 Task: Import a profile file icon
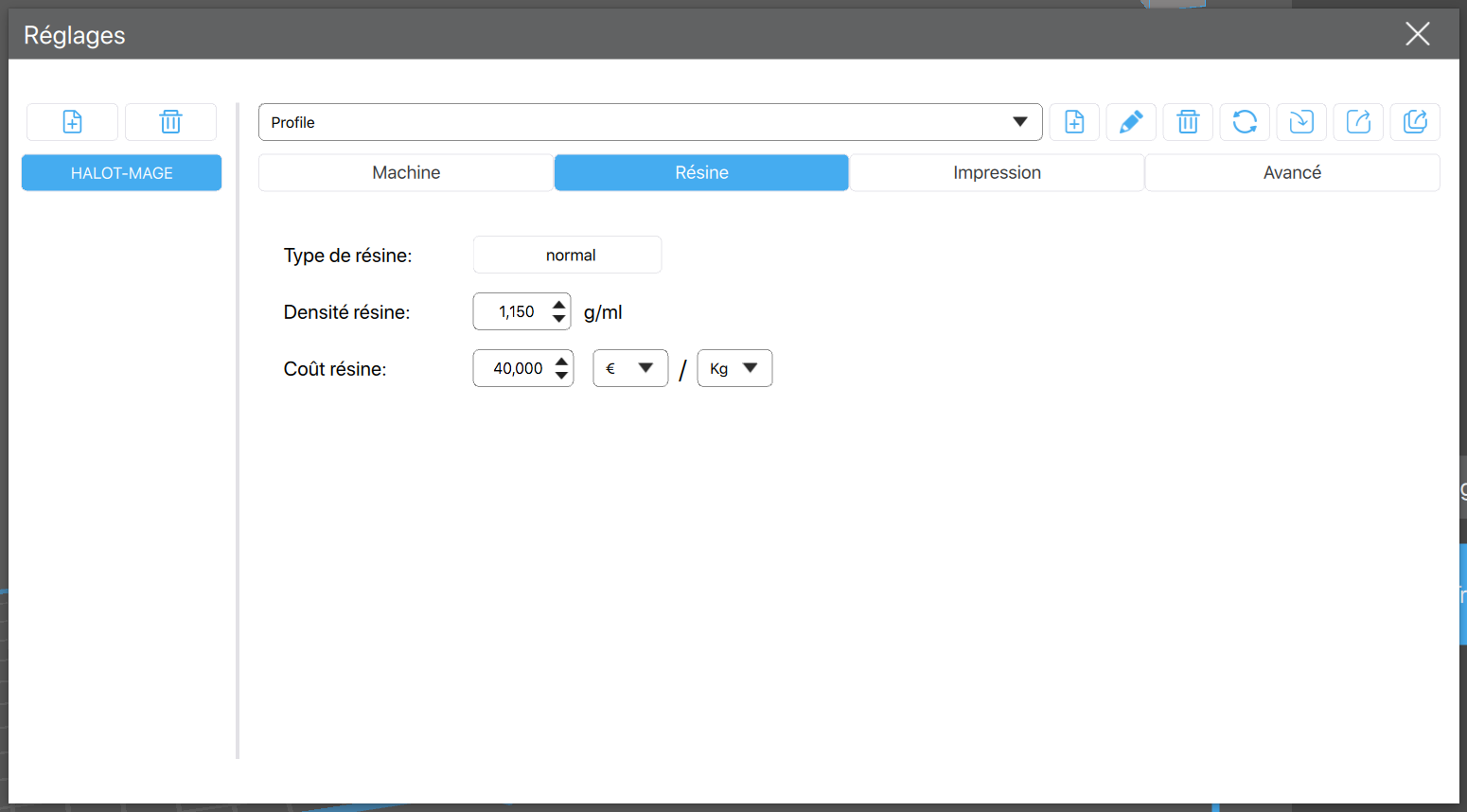1301,122
